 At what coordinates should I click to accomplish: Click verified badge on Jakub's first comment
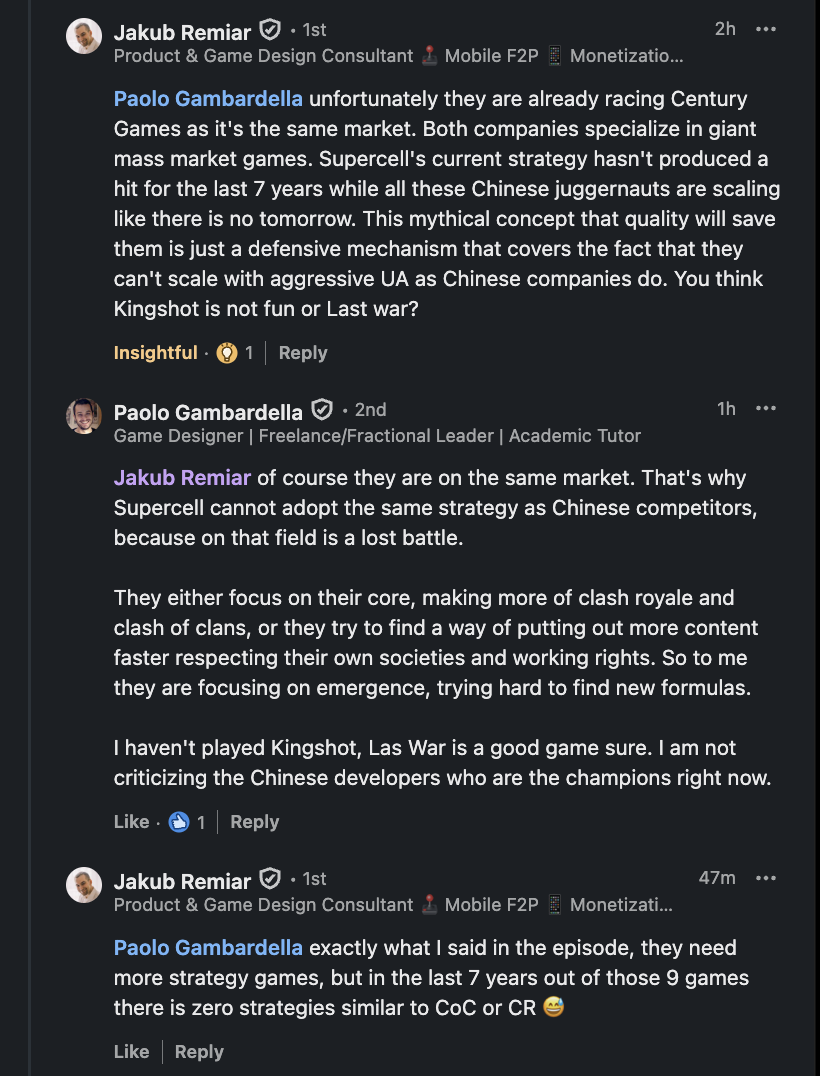click(x=269, y=30)
